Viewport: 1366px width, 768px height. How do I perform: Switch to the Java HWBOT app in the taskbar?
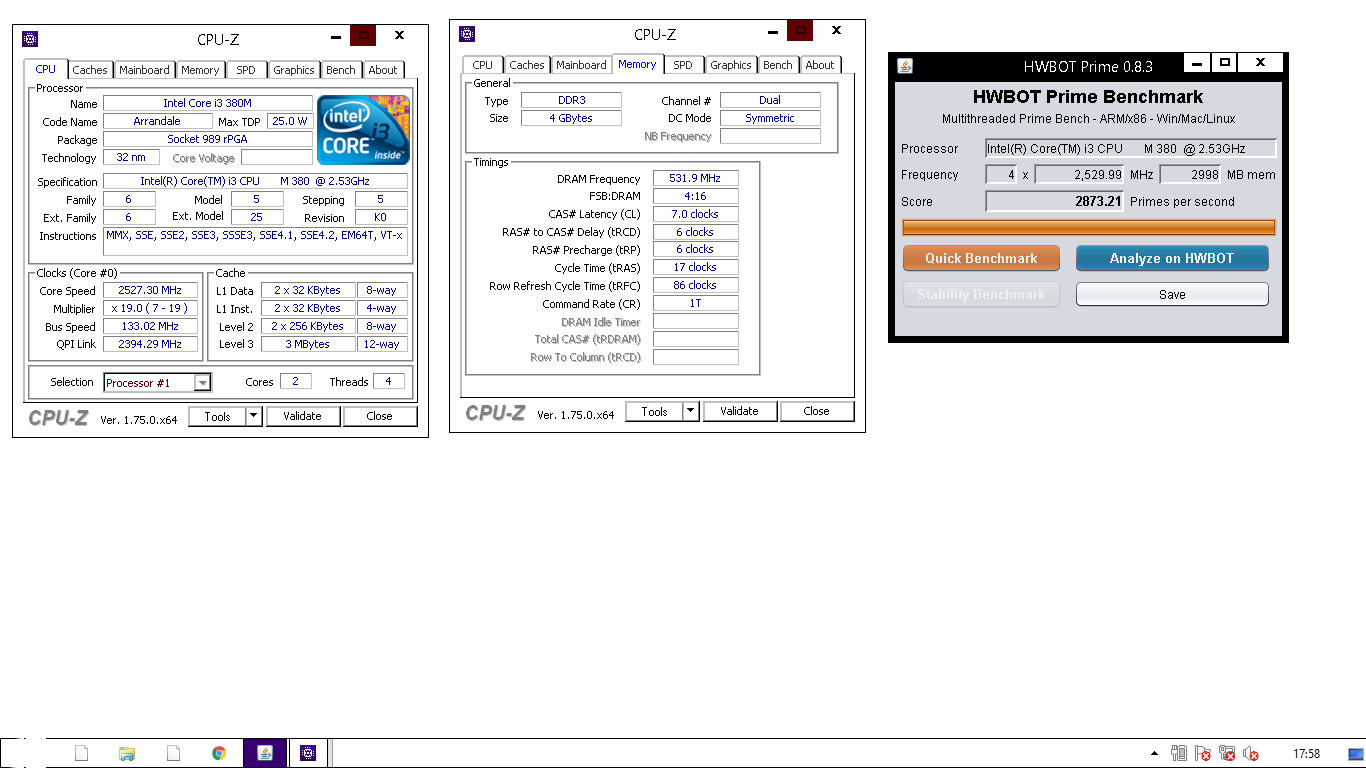pos(265,753)
